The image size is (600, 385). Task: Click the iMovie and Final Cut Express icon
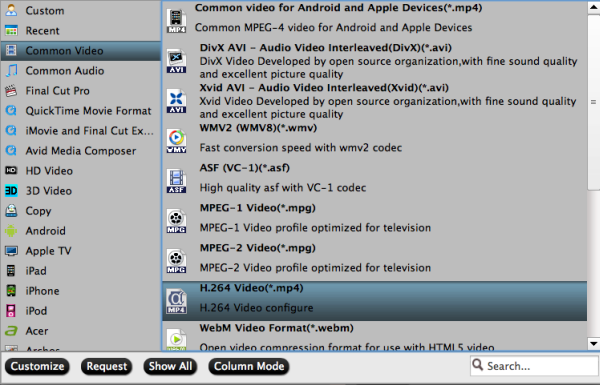[11, 131]
